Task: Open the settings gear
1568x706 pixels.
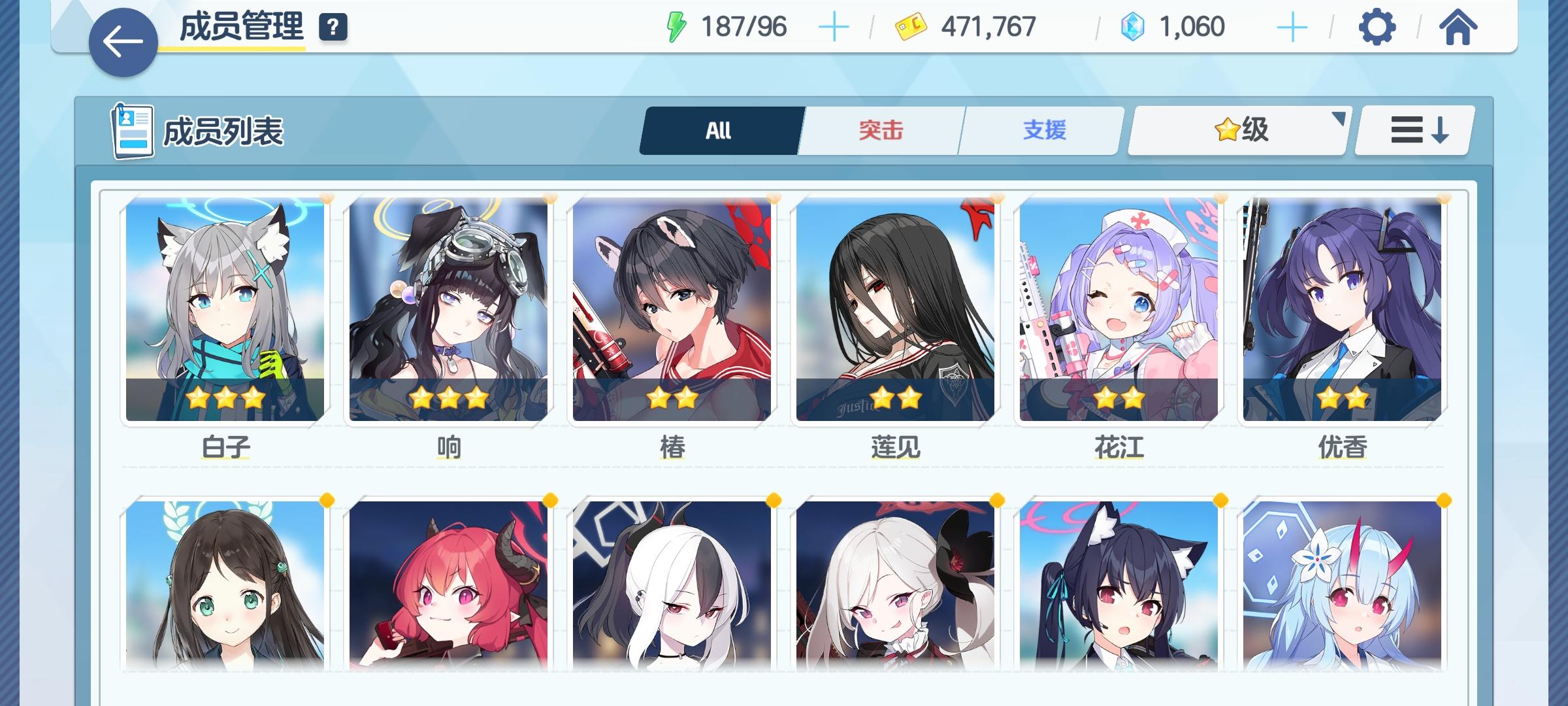Action: [1377, 27]
